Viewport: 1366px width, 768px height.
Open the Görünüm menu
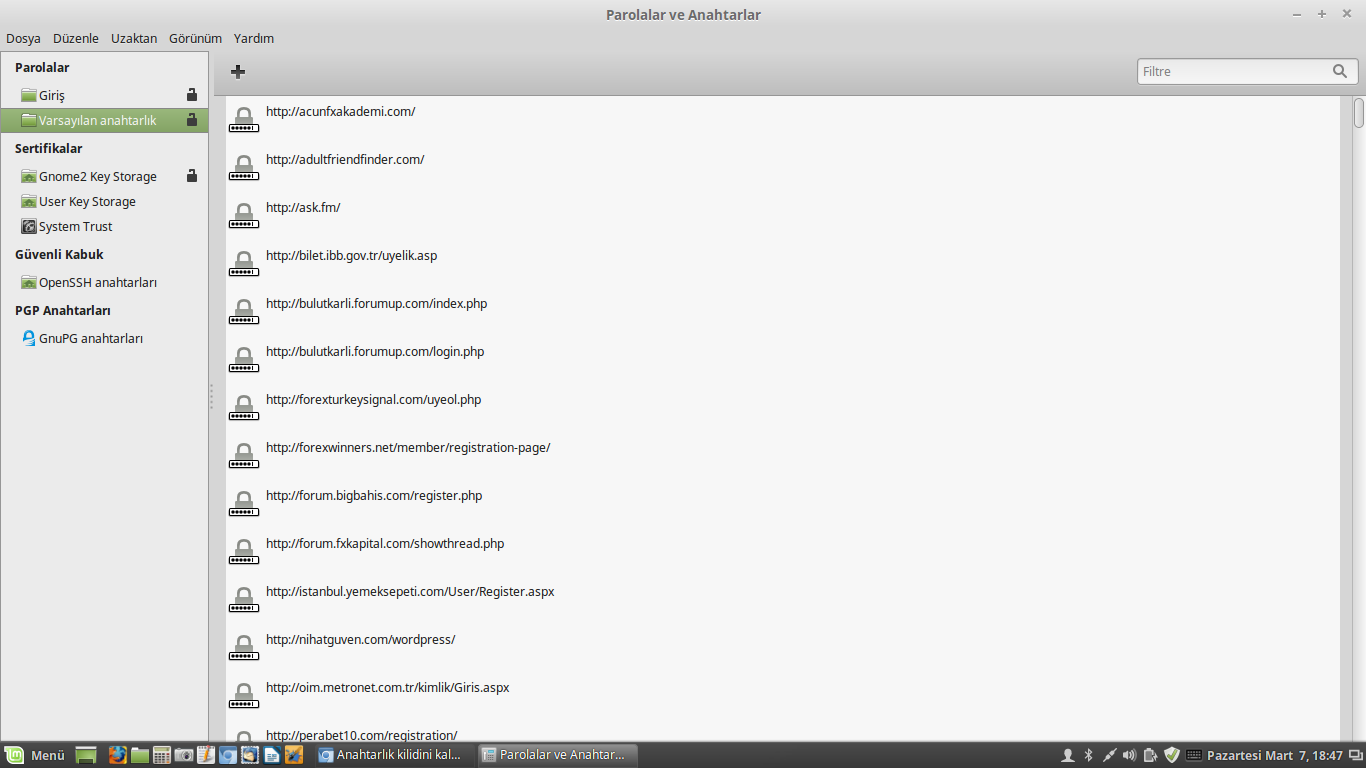[195, 38]
